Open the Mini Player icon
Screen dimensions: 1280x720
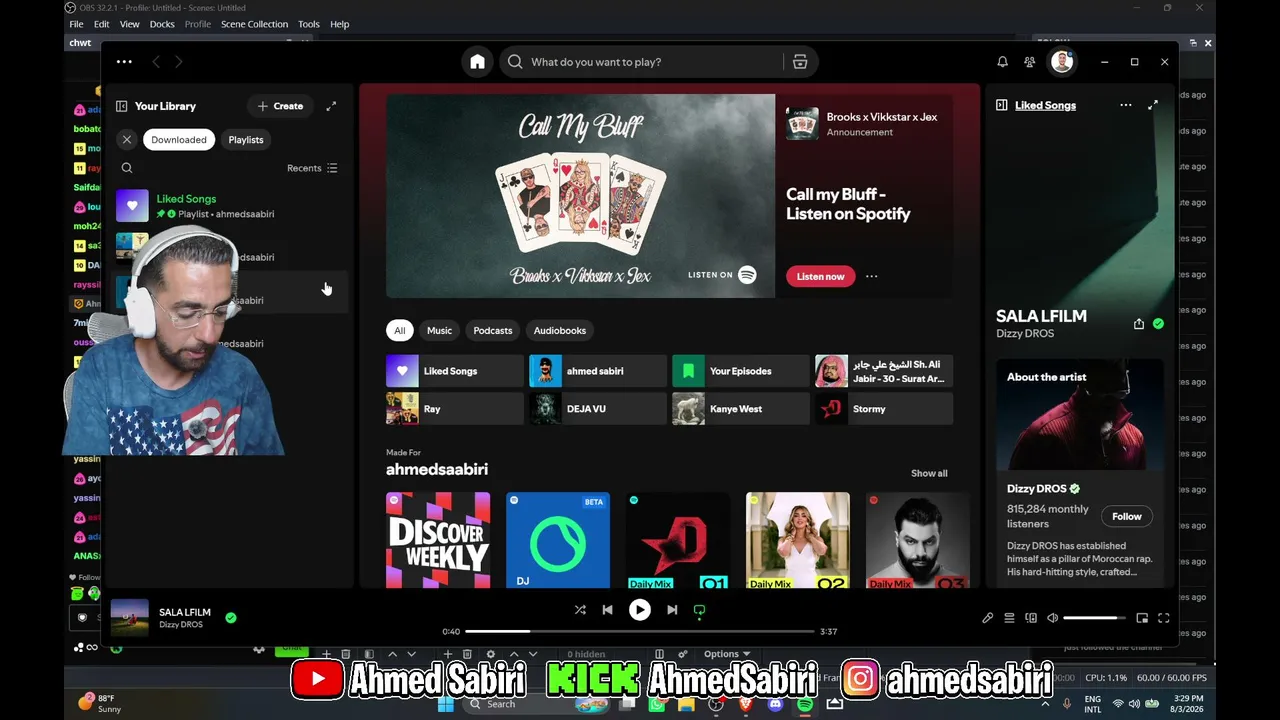tap(1142, 618)
